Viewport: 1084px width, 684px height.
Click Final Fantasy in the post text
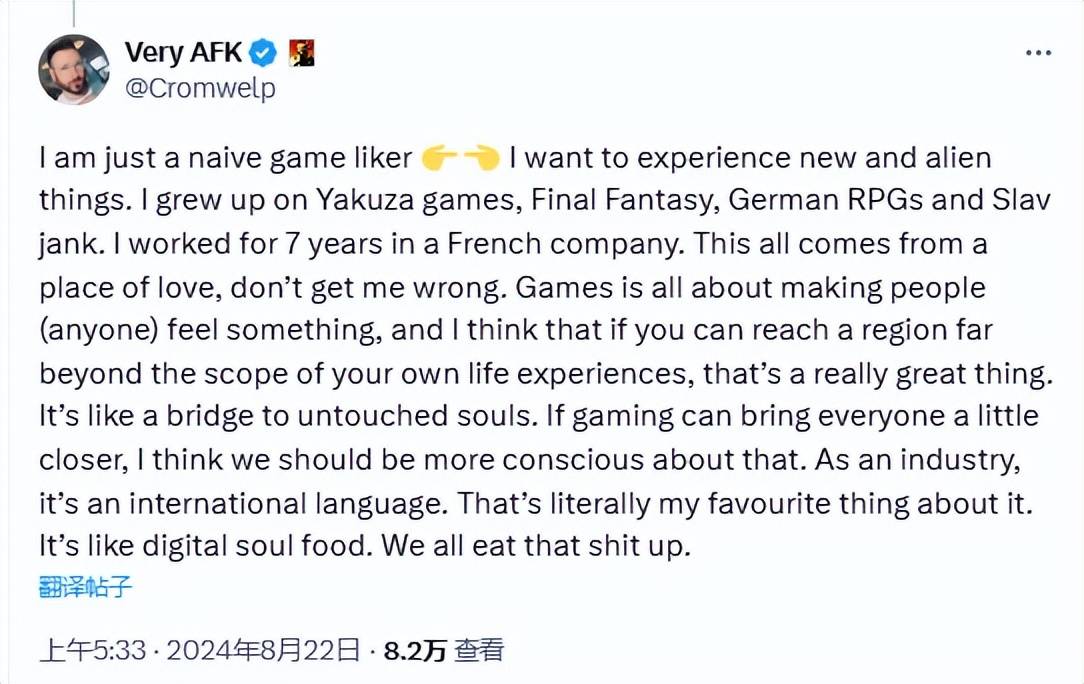pyautogui.click(x=621, y=201)
